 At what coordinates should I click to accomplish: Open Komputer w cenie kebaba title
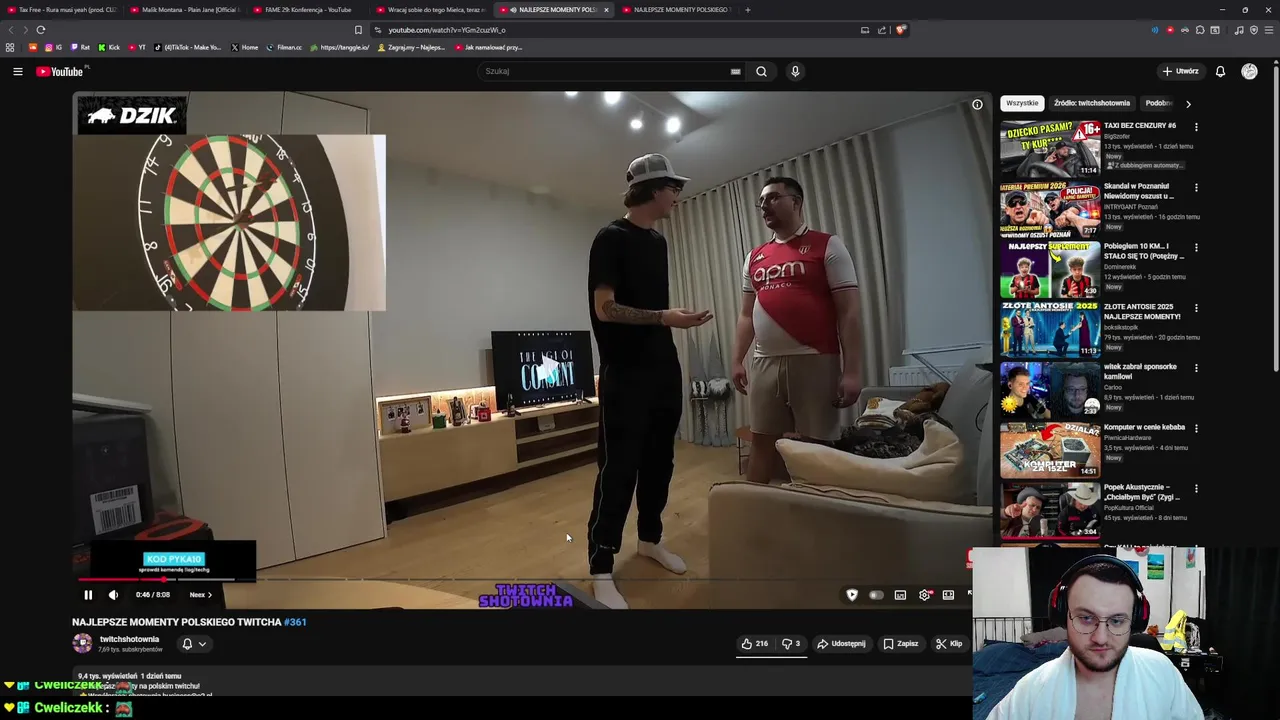point(1144,427)
